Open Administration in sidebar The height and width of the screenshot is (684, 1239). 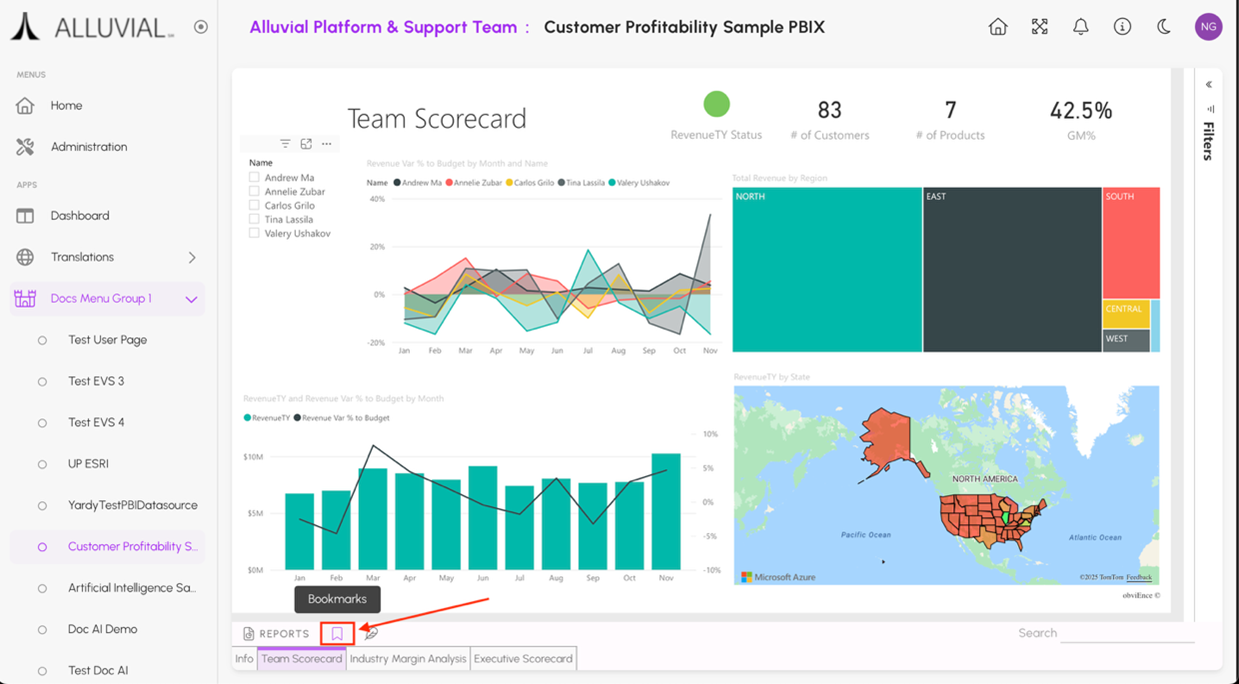click(89, 147)
